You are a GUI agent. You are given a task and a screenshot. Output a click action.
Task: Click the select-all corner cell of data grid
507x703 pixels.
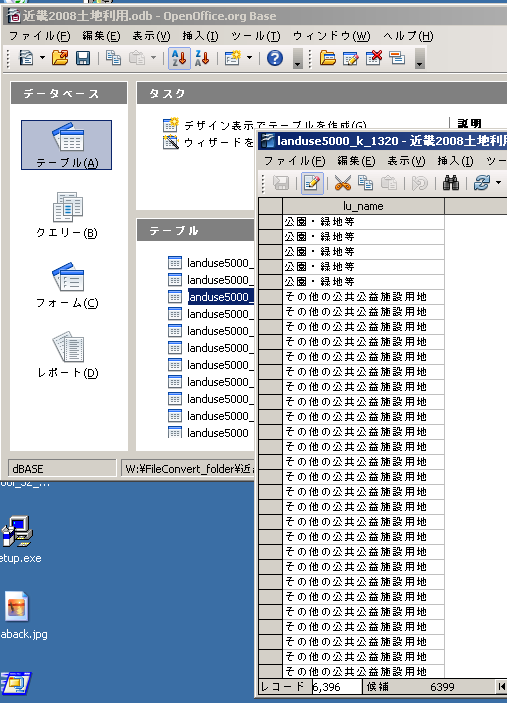tap(270, 206)
